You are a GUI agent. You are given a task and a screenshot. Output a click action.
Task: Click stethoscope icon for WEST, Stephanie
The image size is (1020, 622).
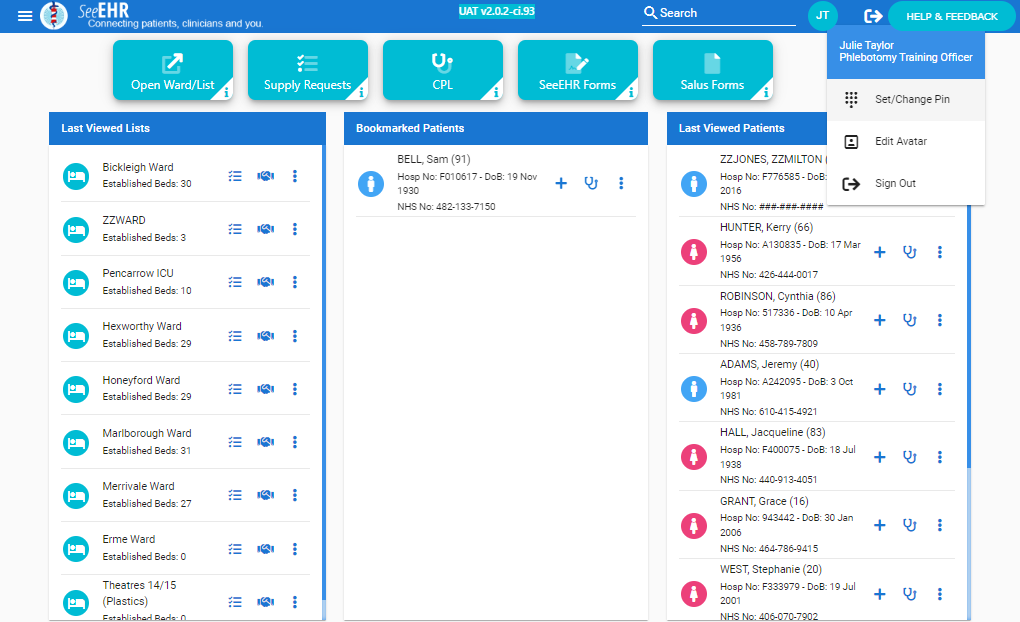(909, 594)
